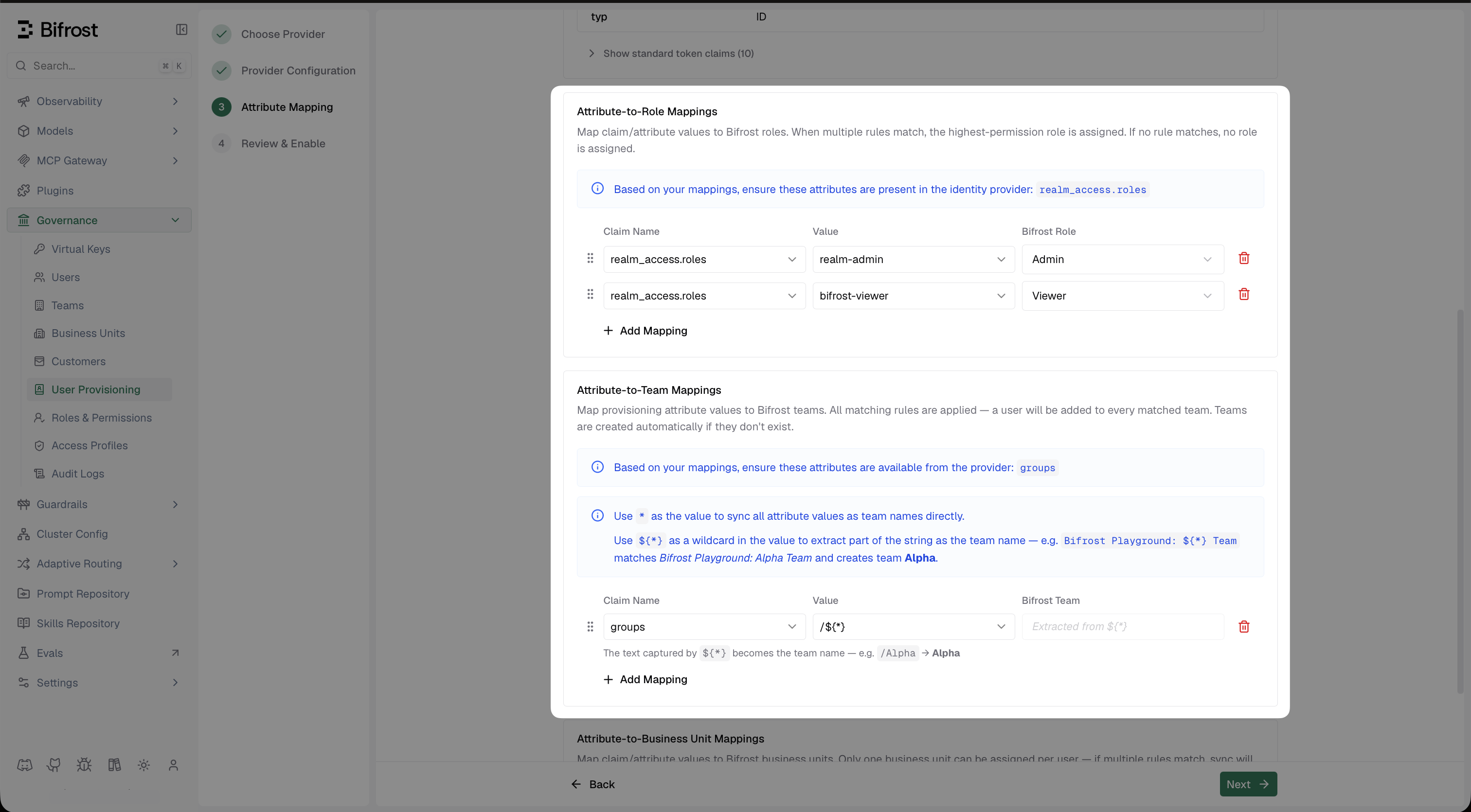Viewport: 1471px width, 812px height.
Task: Open the user profile icon
Action: 174,765
